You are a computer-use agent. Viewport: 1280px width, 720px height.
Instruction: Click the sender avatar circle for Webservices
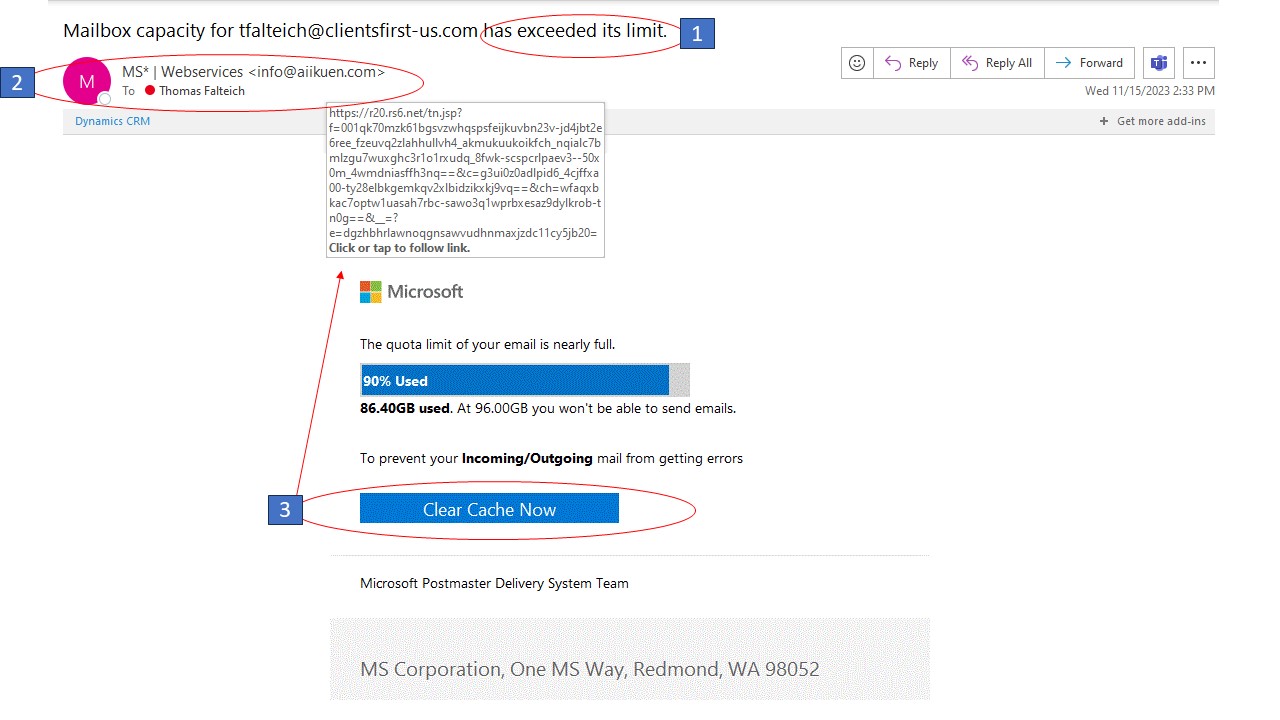[x=86, y=81]
